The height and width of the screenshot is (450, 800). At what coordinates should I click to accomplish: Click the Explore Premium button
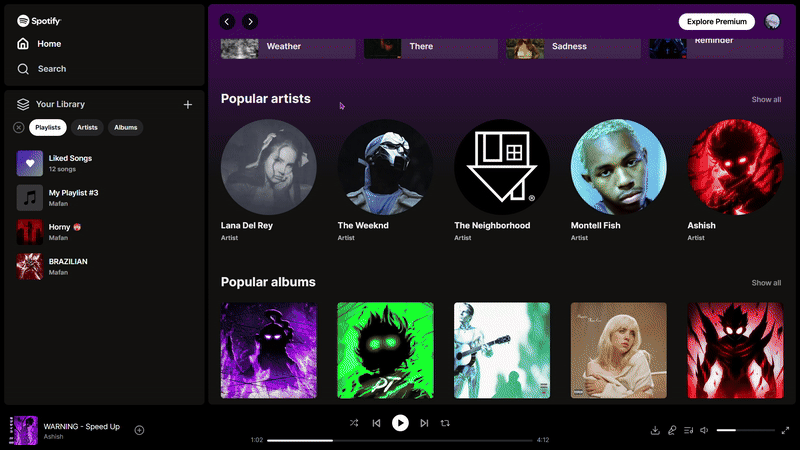click(716, 21)
